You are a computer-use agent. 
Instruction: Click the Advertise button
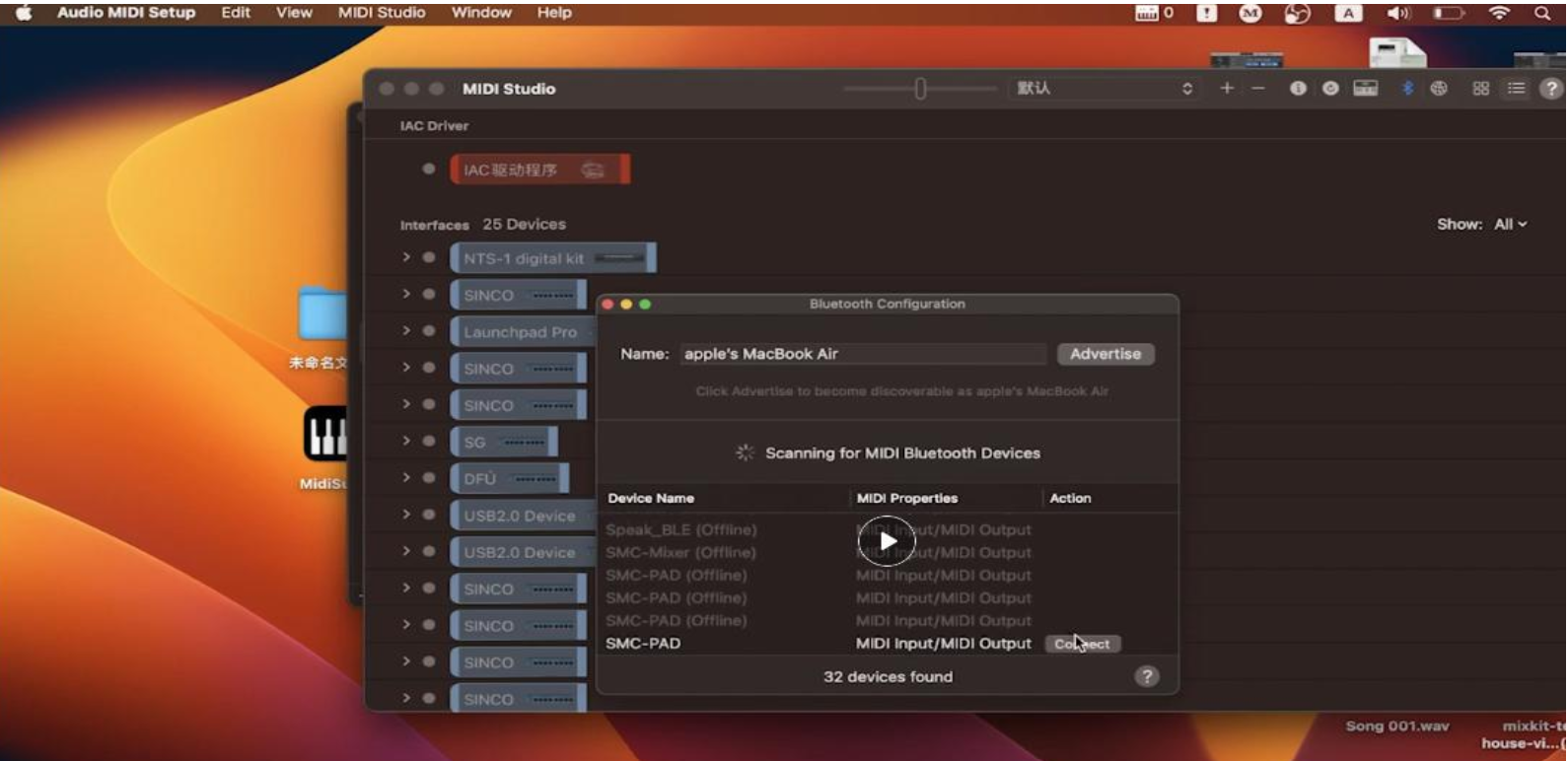pyautogui.click(x=1105, y=354)
